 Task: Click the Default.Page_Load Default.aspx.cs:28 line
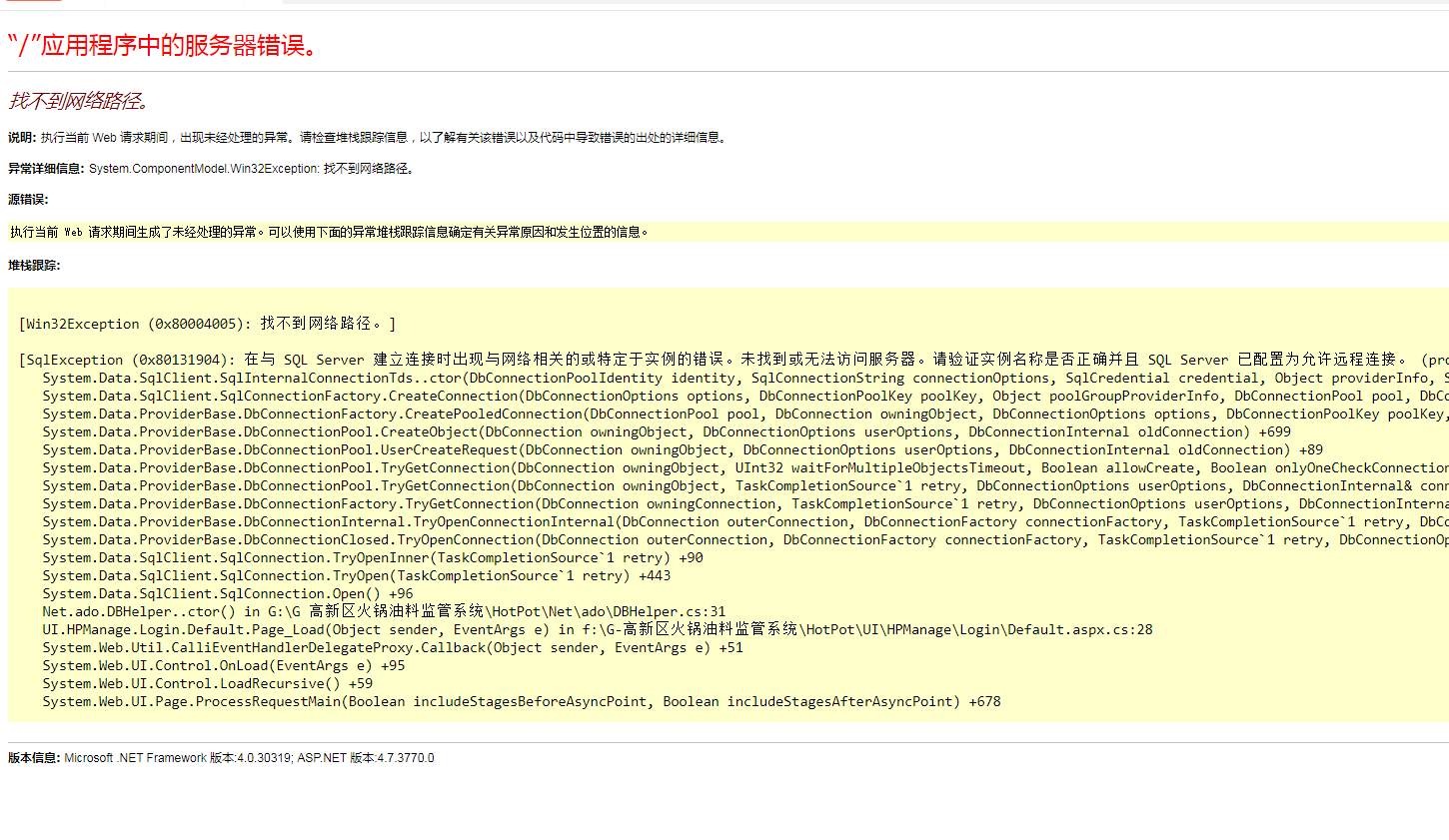pyautogui.click(x=597, y=629)
